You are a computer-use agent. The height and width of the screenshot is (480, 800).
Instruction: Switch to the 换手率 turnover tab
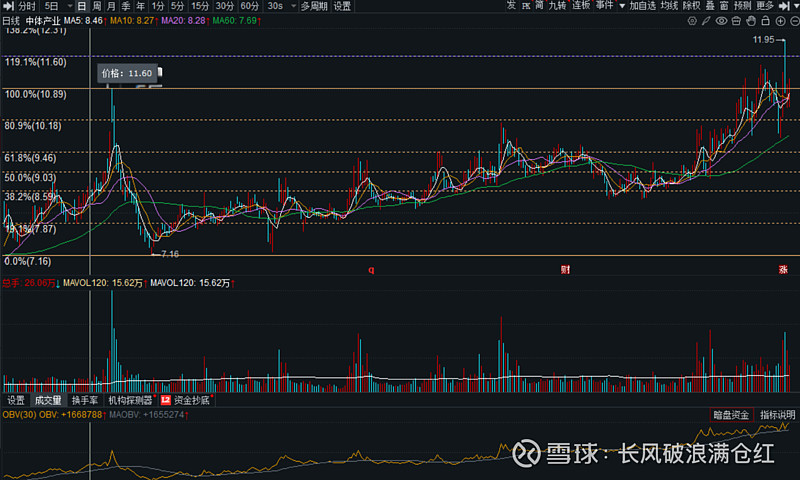coord(84,400)
